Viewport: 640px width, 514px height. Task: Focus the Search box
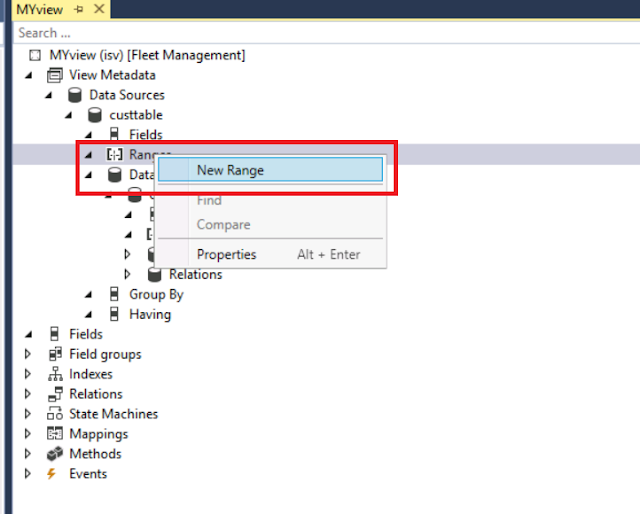click(x=327, y=33)
